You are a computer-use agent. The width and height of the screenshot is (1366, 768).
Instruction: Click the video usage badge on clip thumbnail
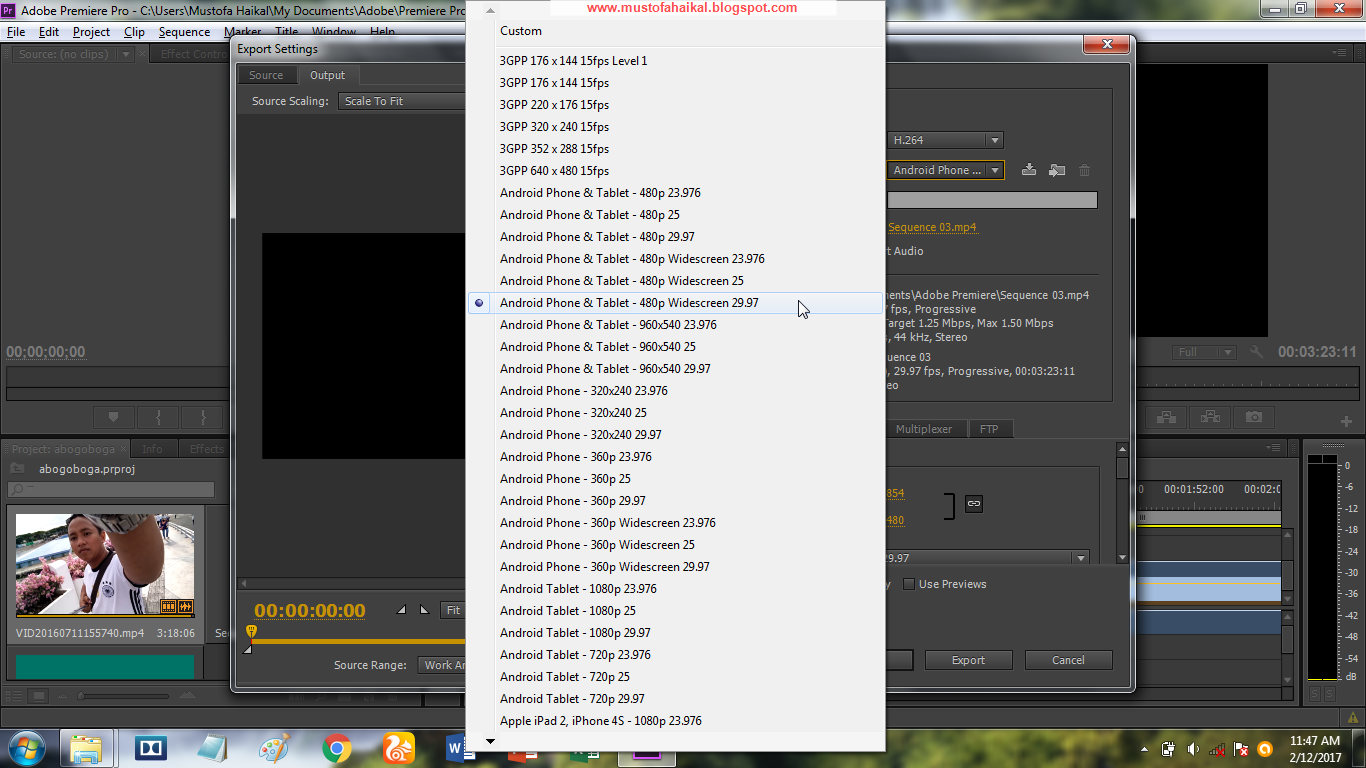168,607
